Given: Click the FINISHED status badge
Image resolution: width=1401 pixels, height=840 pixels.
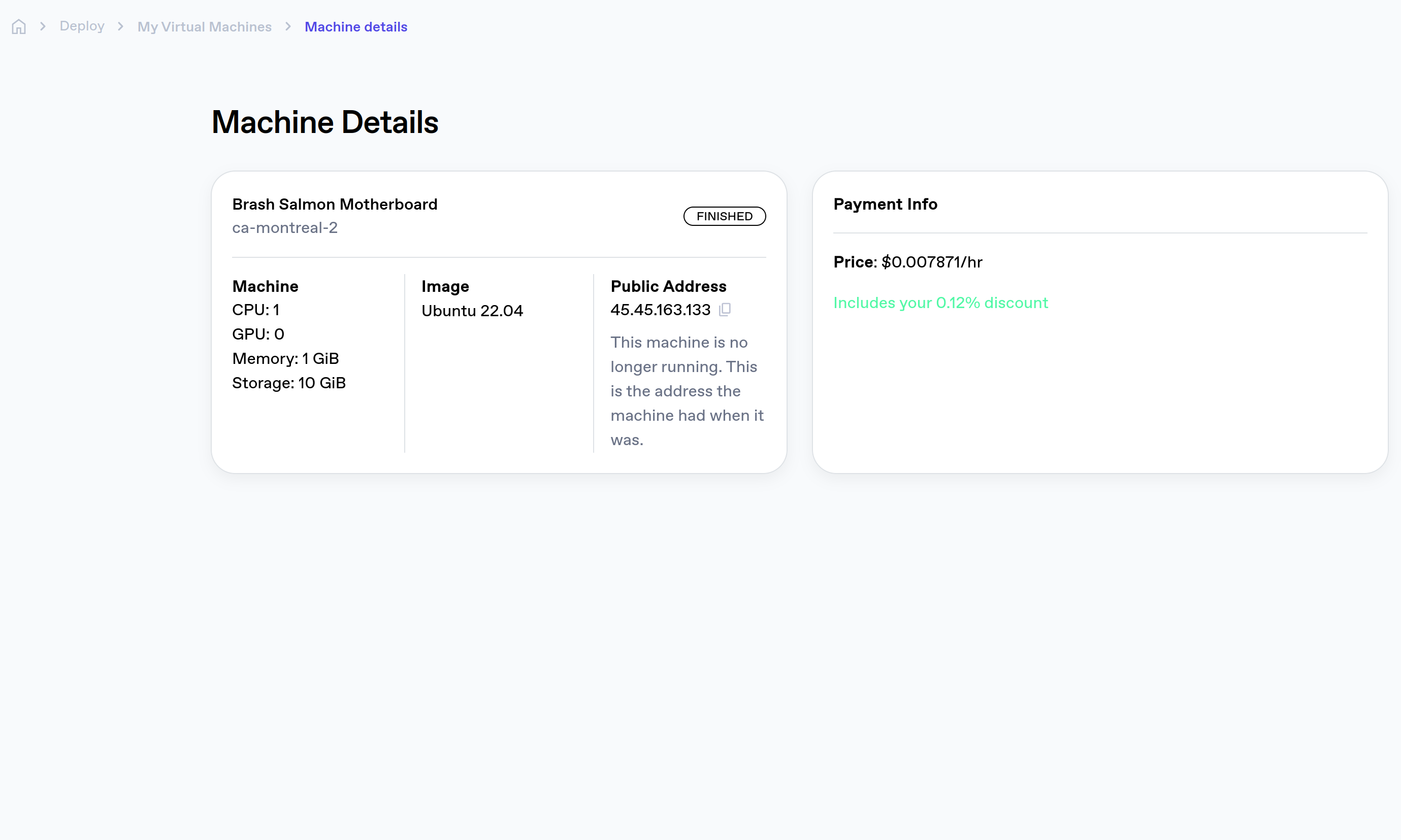Looking at the screenshot, I should [x=724, y=216].
